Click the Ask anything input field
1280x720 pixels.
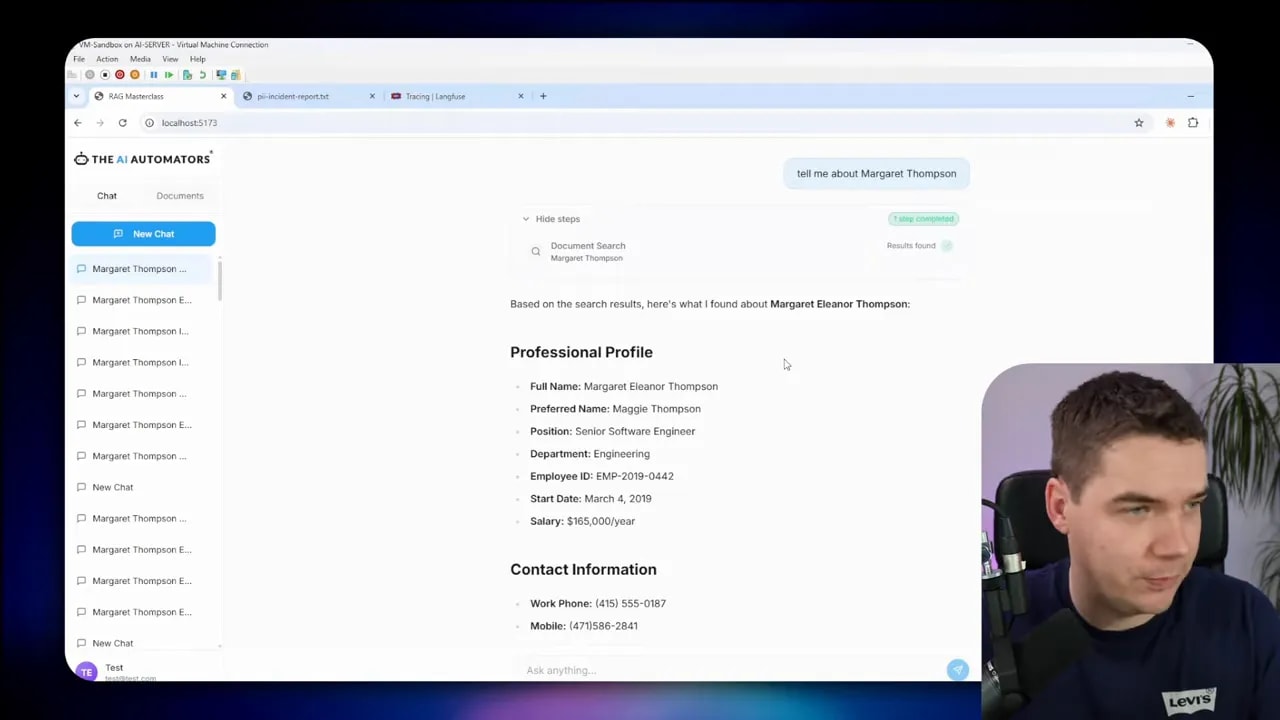pyautogui.click(x=700, y=670)
